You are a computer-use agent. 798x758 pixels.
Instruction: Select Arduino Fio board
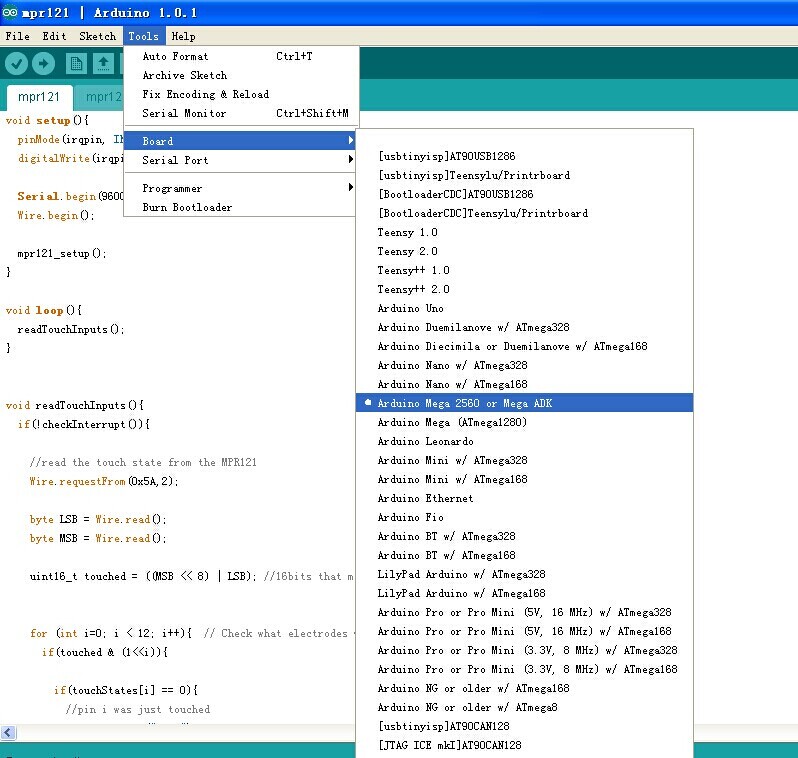[x=524, y=517]
